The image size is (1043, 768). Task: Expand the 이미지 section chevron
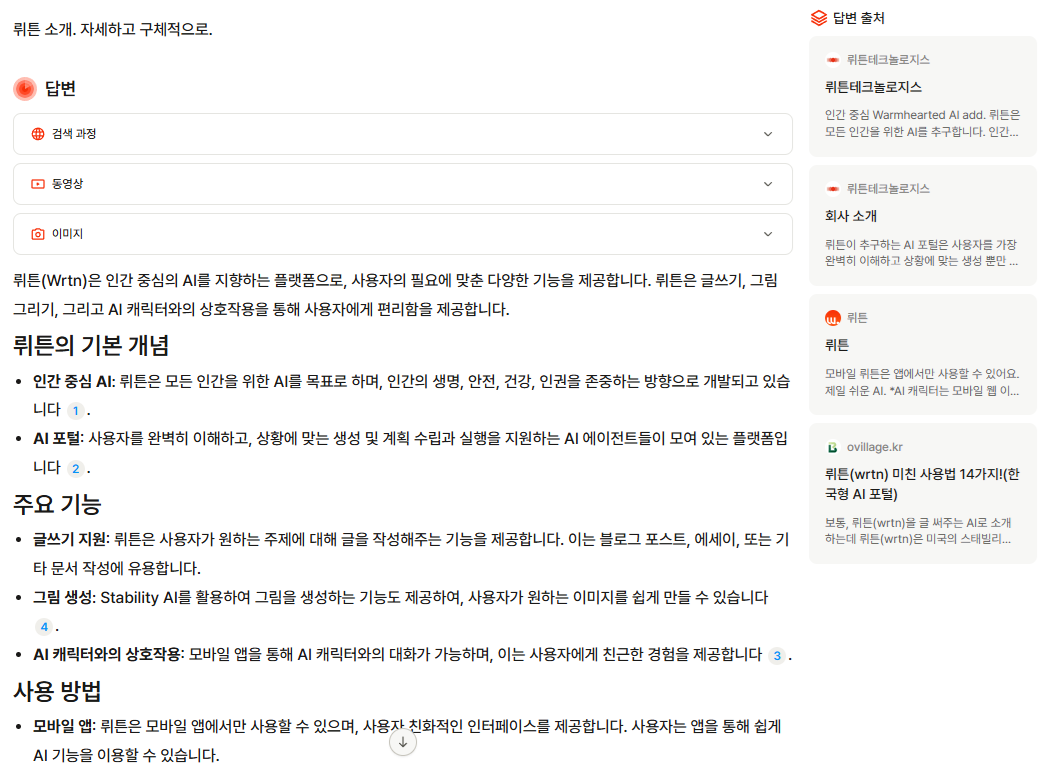[767, 234]
